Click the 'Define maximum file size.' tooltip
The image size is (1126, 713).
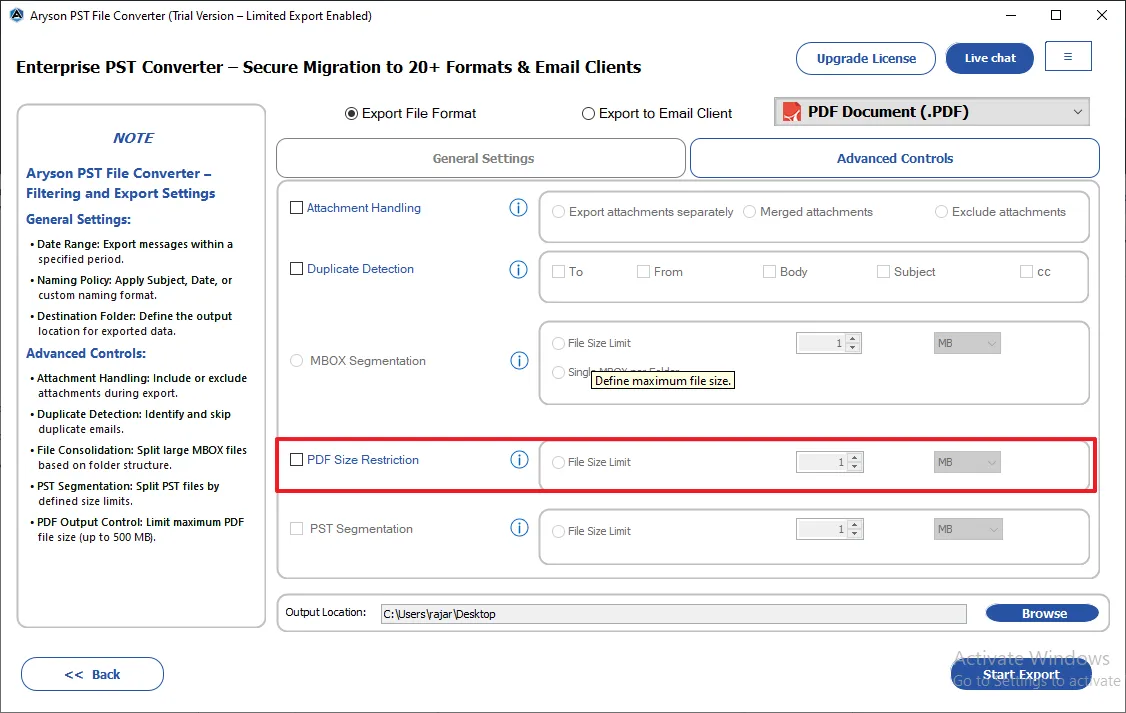pos(663,381)
